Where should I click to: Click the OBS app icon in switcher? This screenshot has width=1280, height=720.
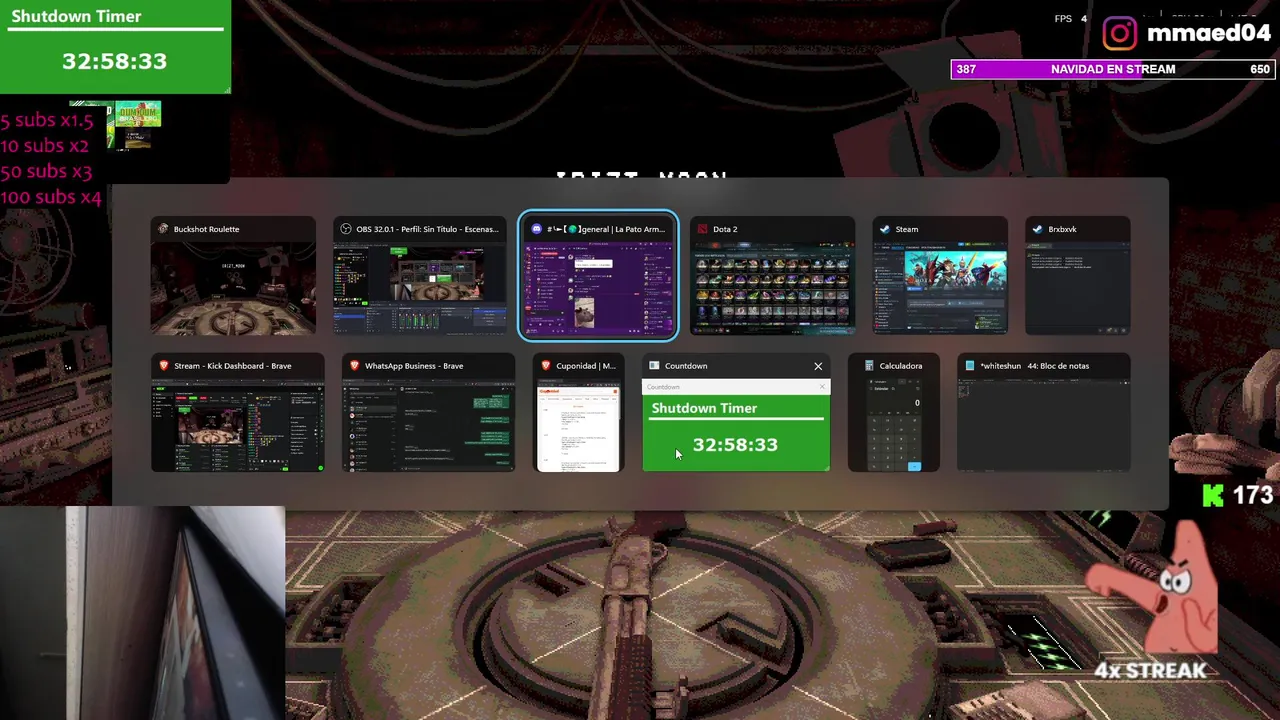[346, 229]
